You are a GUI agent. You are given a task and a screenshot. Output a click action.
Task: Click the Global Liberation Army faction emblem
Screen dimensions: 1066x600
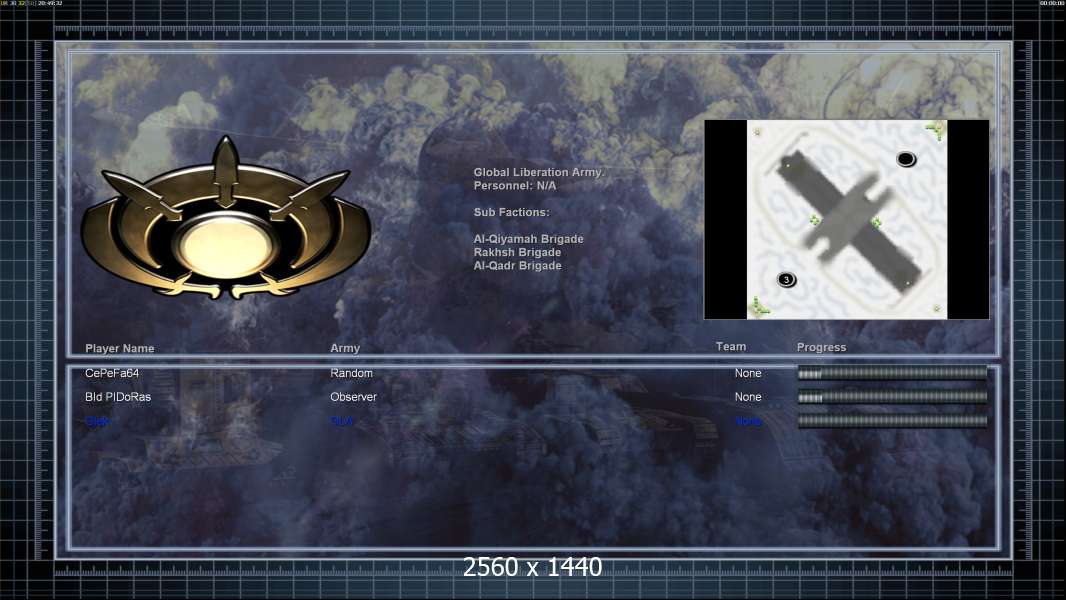tap(226, 219)
